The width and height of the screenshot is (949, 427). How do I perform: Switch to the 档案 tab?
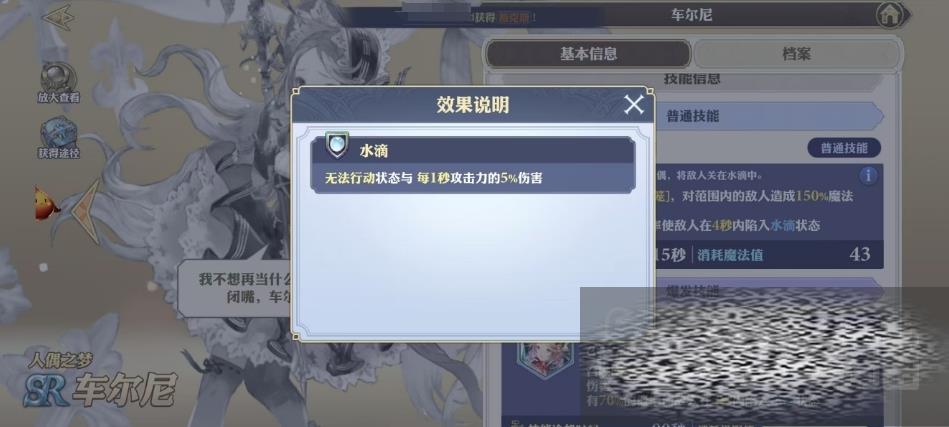796,54
